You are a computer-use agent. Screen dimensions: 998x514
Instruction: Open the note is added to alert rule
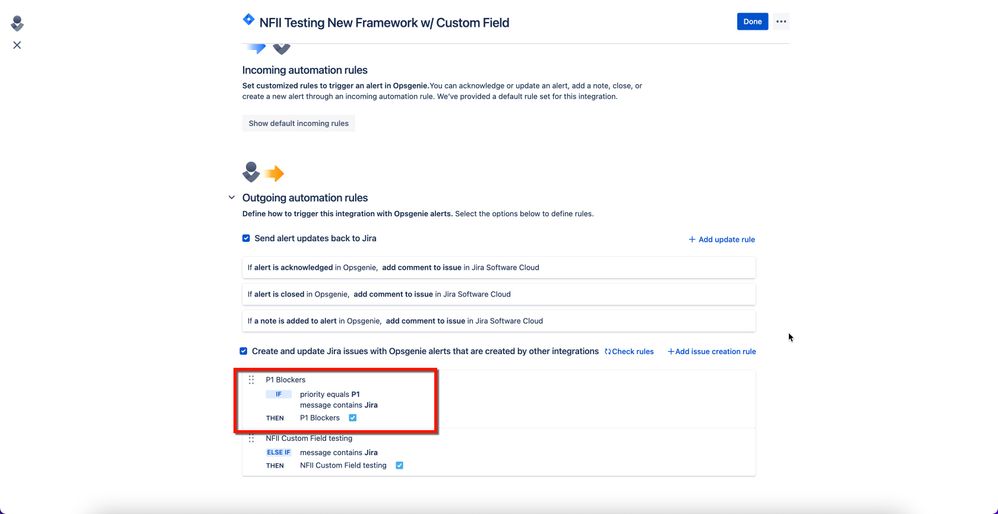(498, 321)
